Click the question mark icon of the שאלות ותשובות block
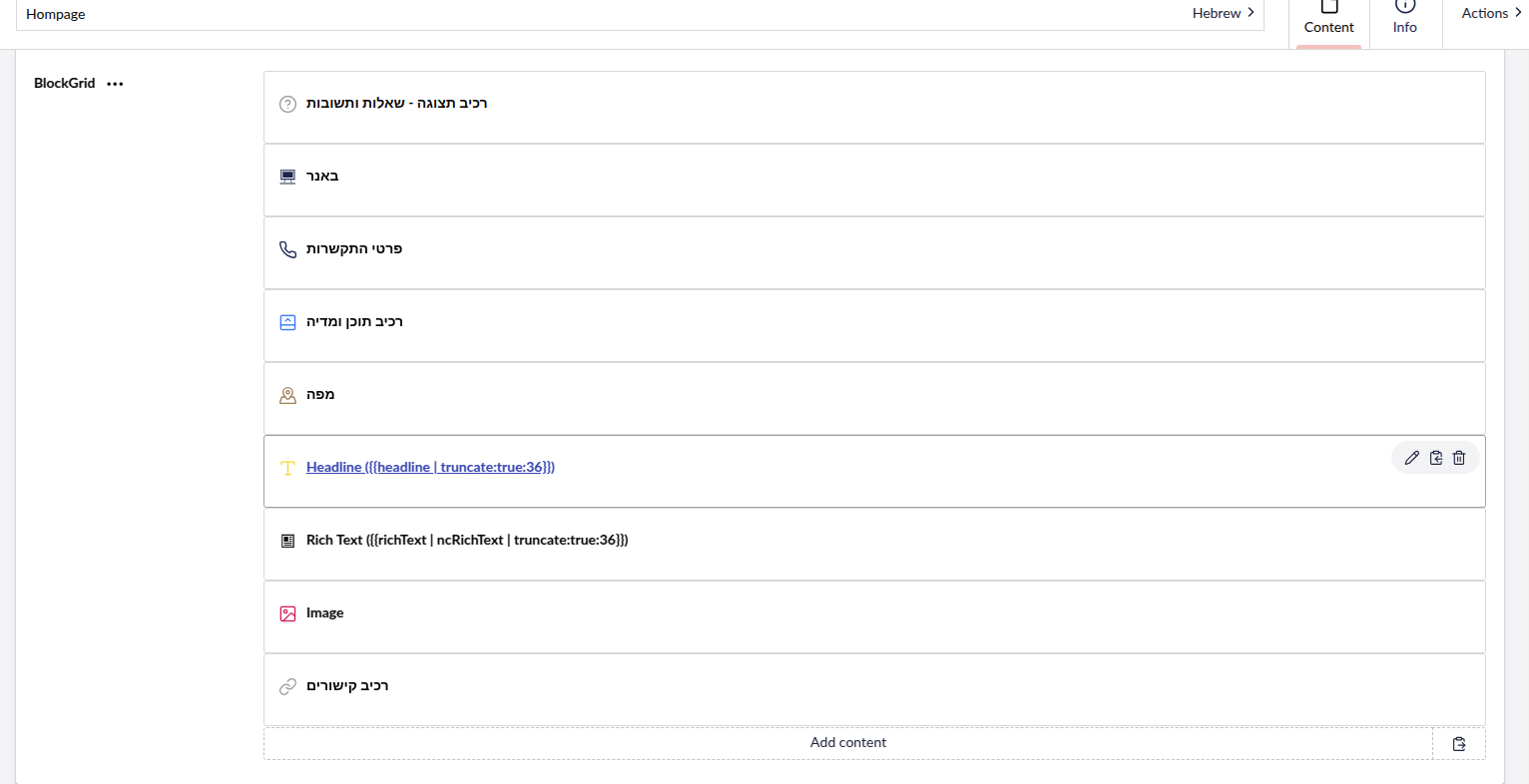 click(287, 104)
